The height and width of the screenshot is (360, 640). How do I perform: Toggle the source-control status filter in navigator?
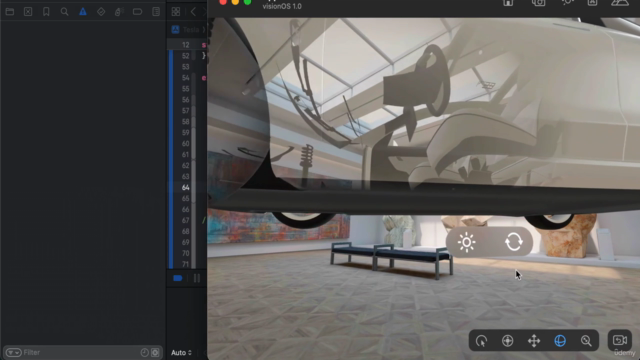click(155, 352)
